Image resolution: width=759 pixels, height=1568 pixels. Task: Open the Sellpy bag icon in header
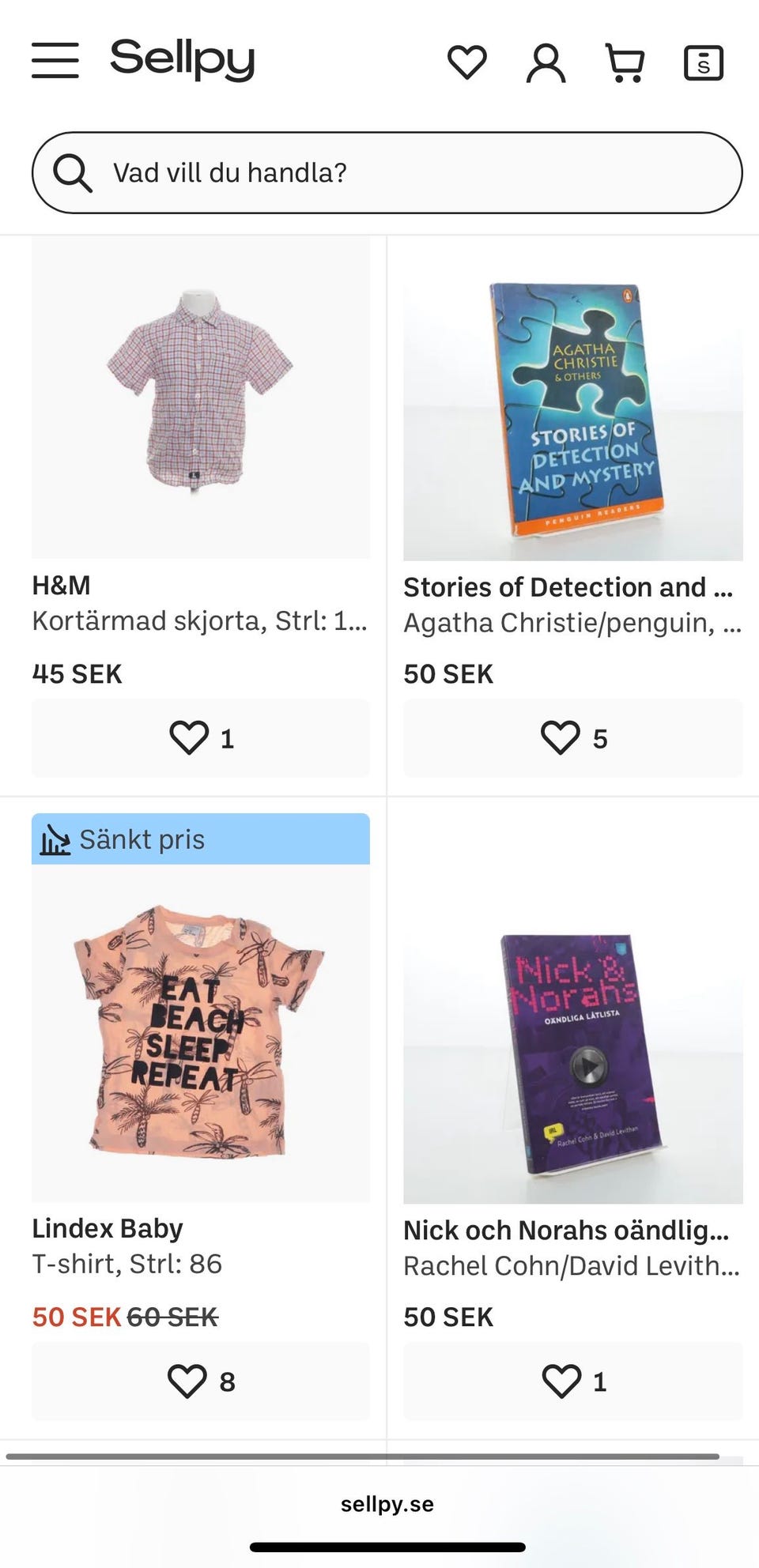click(703, 62)
